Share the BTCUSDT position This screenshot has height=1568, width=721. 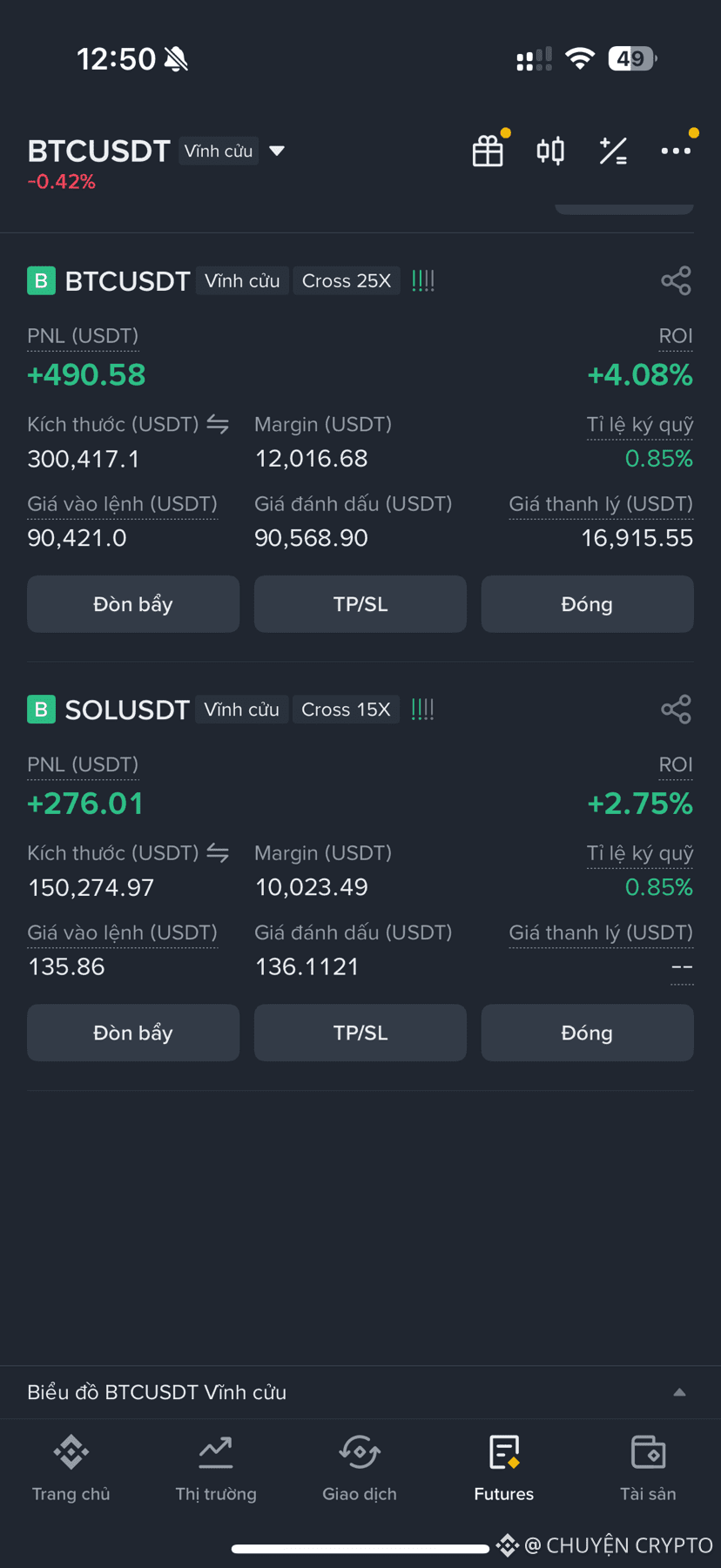coord(676,280)
